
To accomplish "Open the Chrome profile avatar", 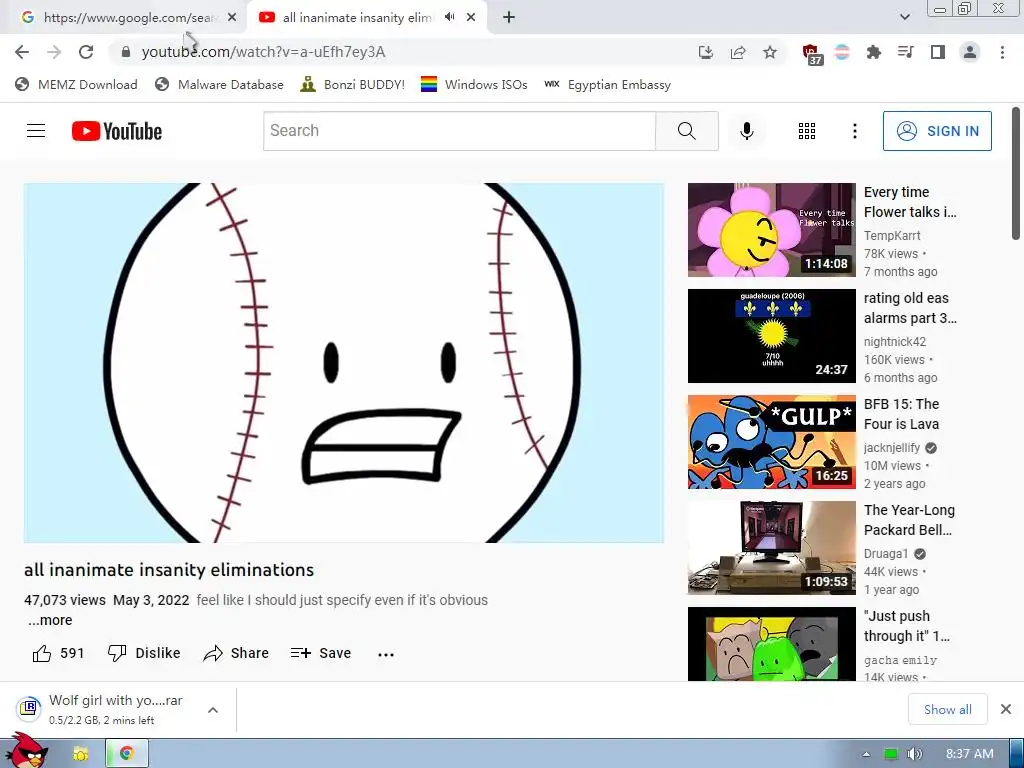I will [970, 52].
